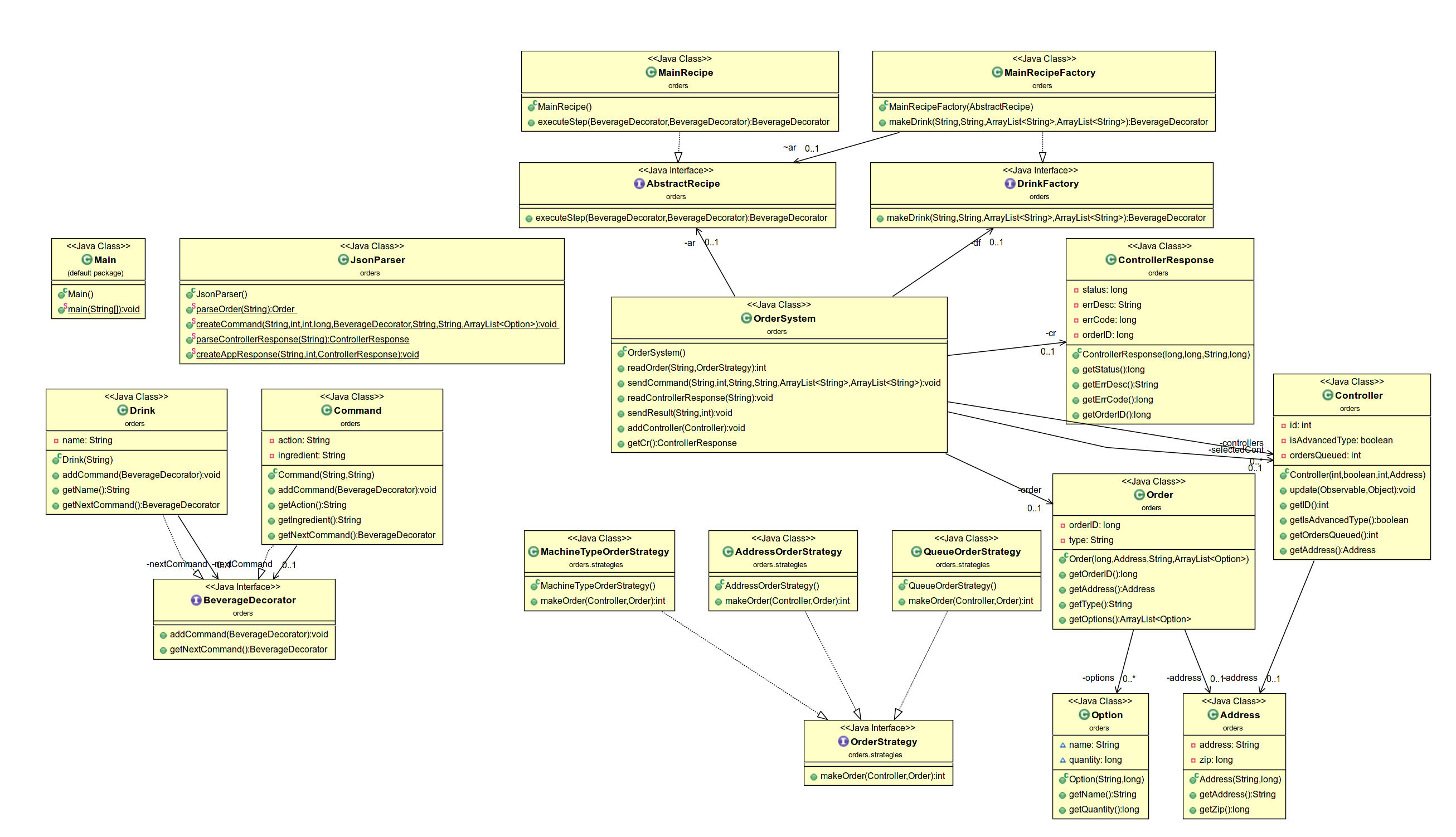
Task: Select the class icon of OrderSystem
Action: tap(746, 318)
